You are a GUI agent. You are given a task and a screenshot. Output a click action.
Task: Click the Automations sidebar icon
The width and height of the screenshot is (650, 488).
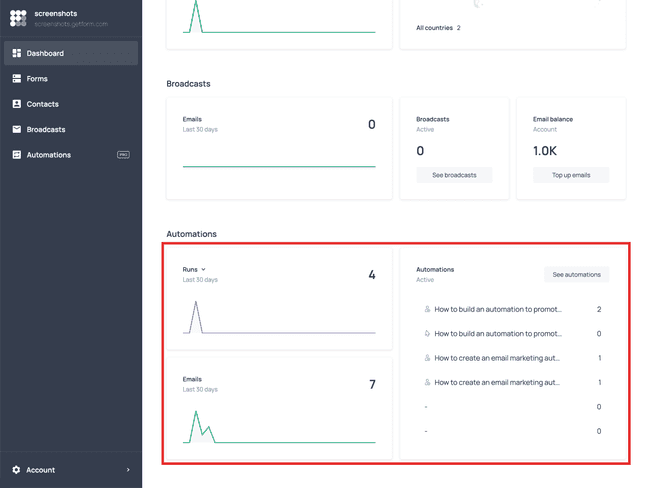point(17,155)
